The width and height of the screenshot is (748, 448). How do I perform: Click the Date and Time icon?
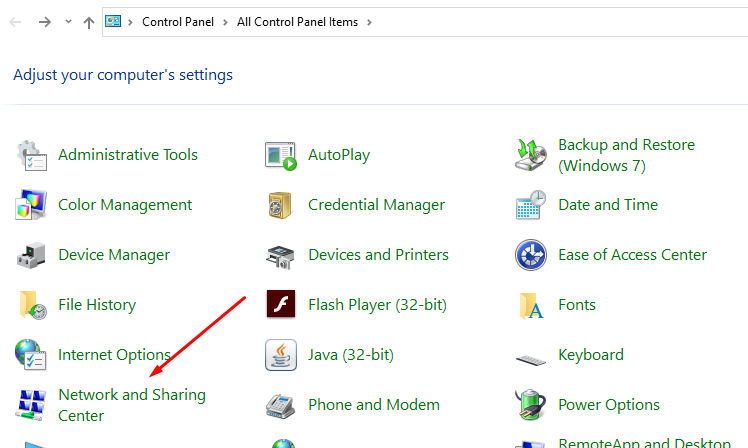click(x=530, y=205)
